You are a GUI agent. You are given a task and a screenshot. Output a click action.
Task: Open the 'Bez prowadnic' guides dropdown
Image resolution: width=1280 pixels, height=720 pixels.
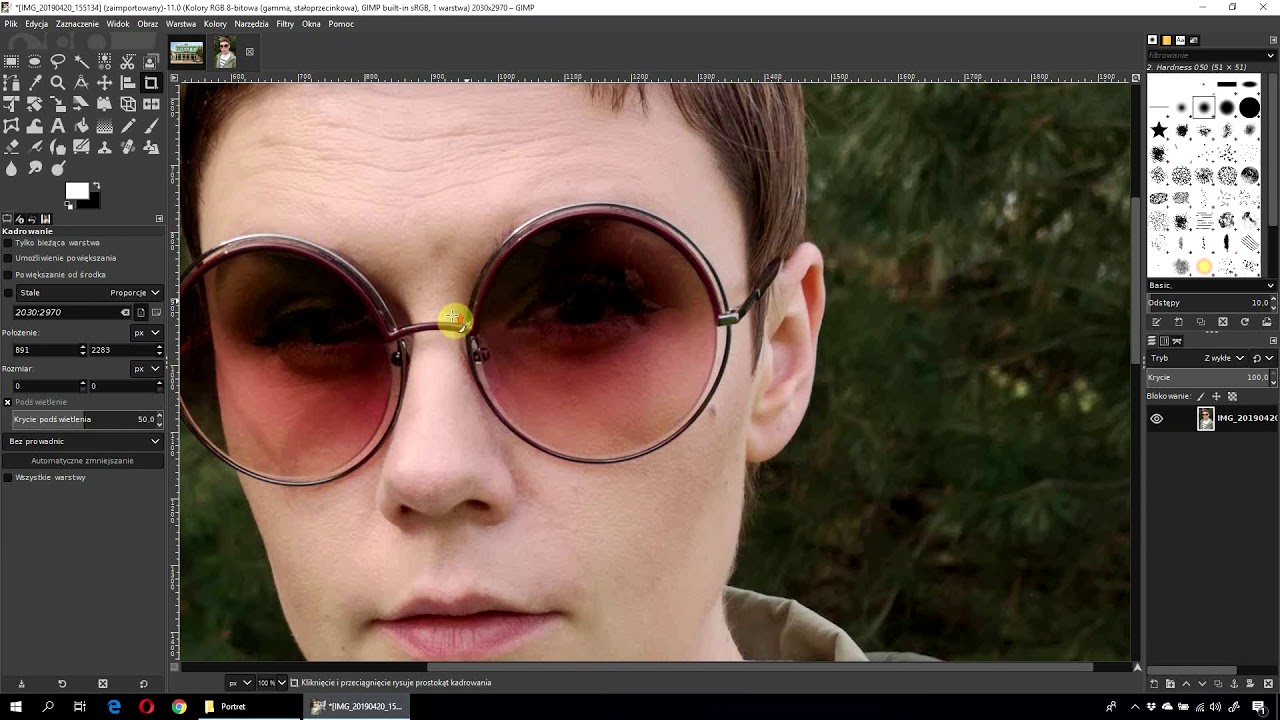(83, 441)
